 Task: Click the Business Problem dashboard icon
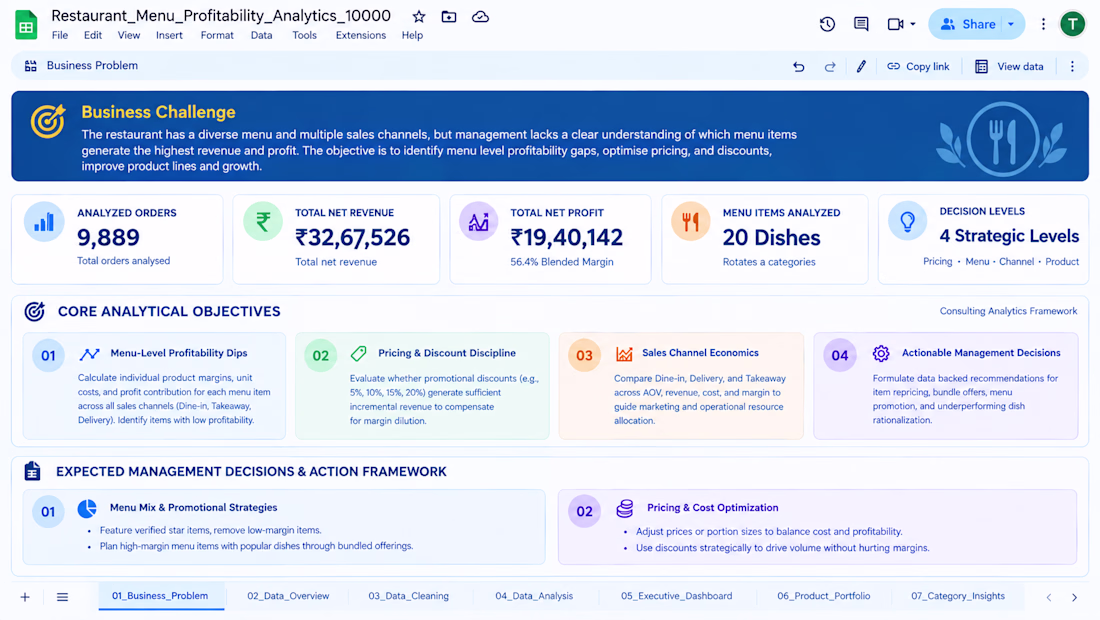point(31,66)
